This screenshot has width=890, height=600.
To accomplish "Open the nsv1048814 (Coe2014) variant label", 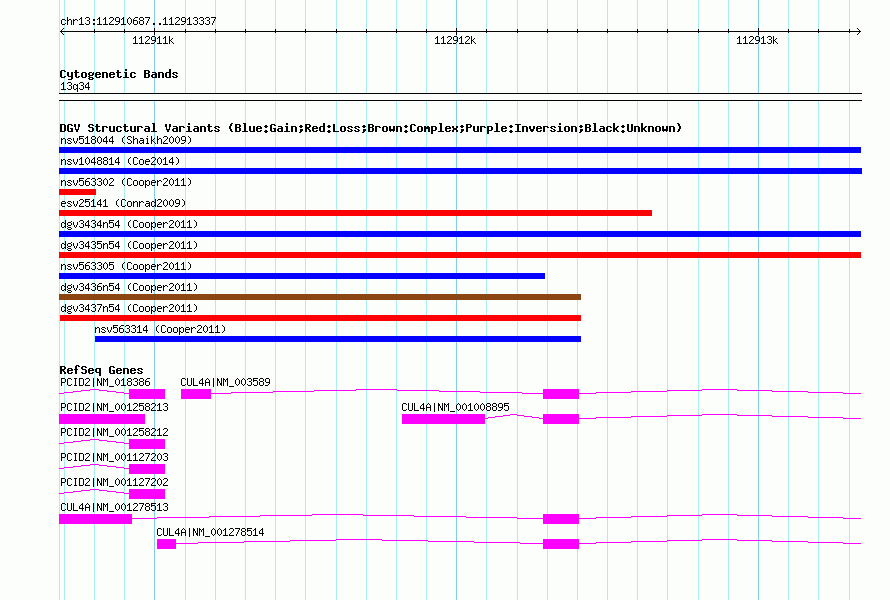I will [120, 161].
